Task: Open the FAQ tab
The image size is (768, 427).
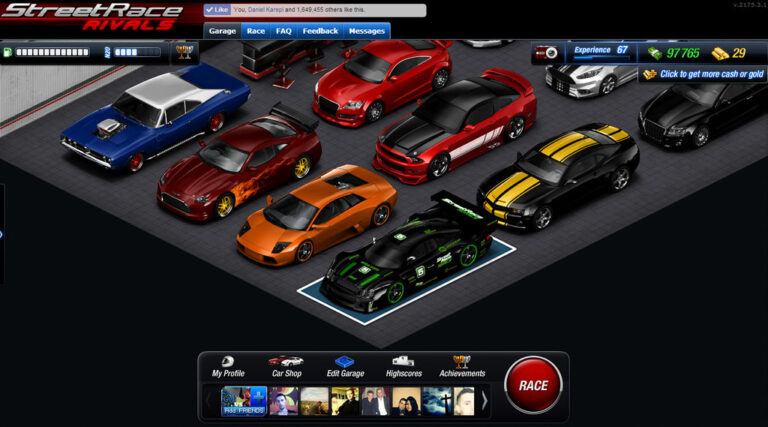Action: click(x=284, y=31)
